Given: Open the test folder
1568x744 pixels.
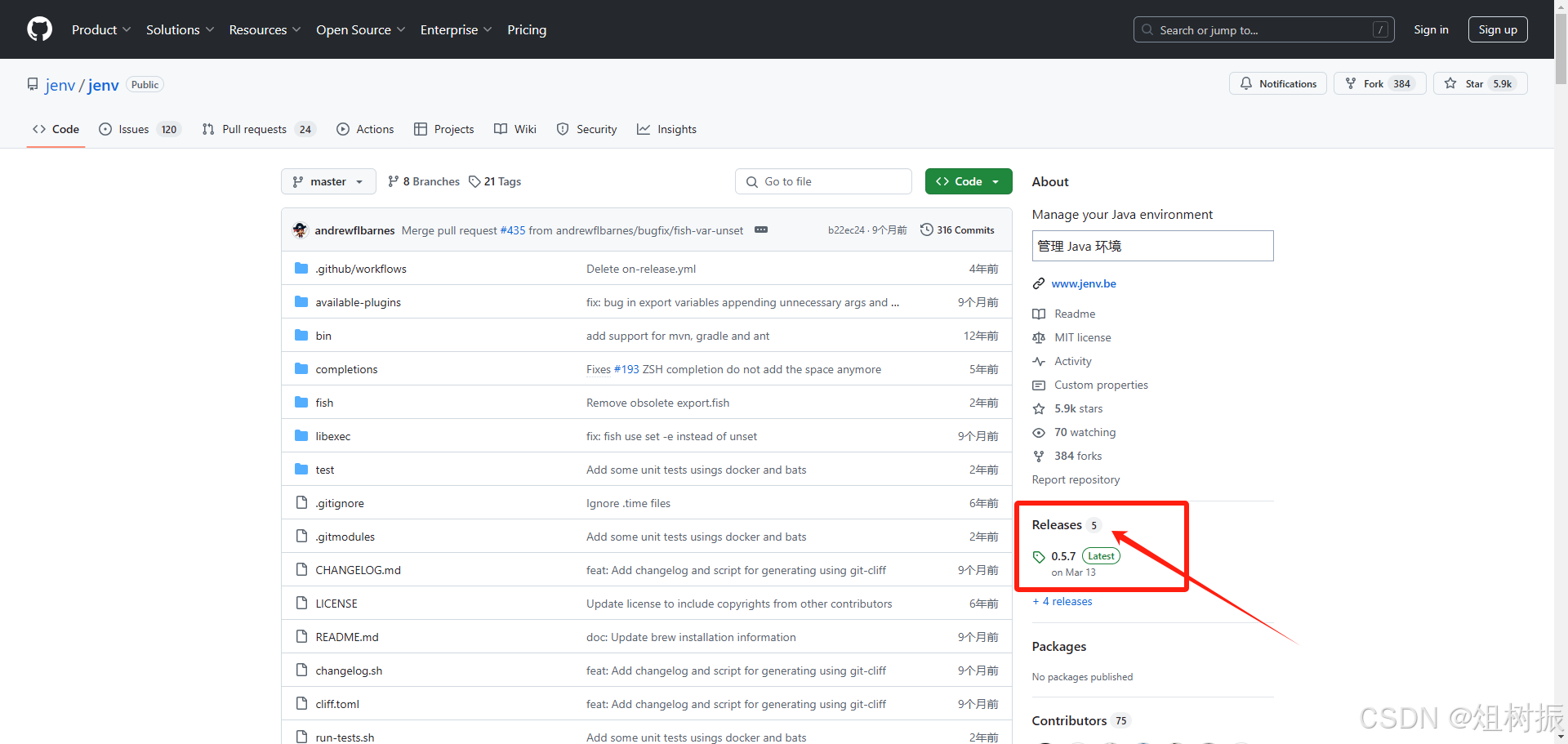Looking at the screenshot, I should click(325, 470).
